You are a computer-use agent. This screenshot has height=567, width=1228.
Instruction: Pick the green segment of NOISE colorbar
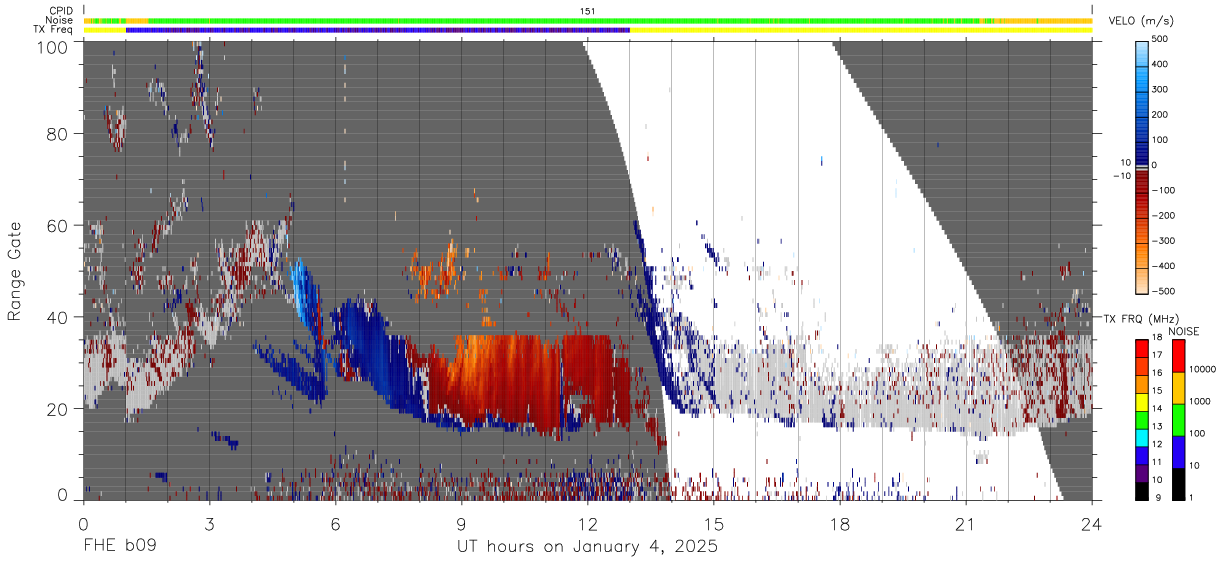click(x=1177, y=418)
